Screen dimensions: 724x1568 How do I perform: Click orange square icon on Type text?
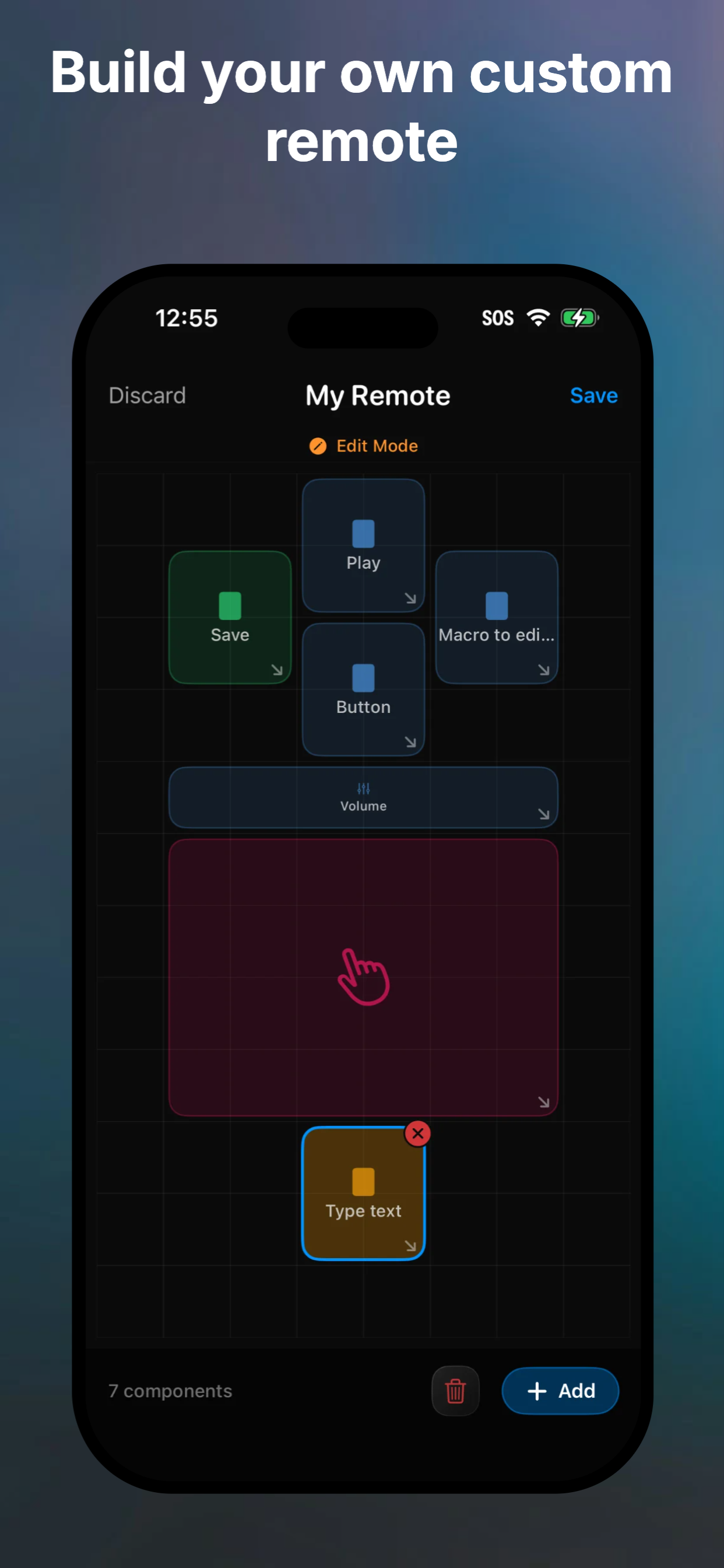363,1182
